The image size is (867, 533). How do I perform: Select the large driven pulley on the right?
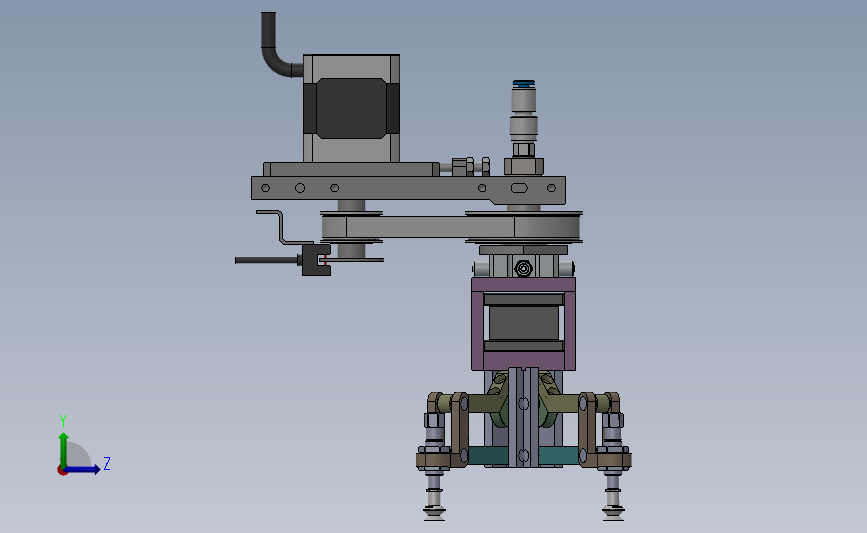click(x=524, y=227)
